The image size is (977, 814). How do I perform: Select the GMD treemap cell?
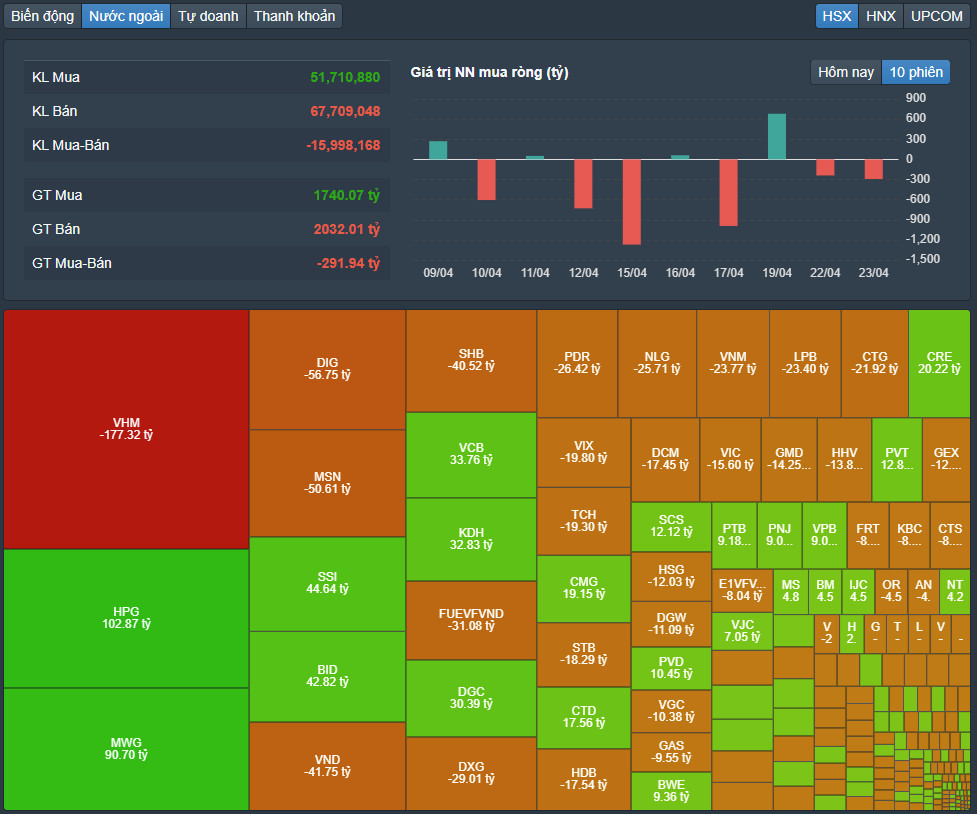click(789, 459)
